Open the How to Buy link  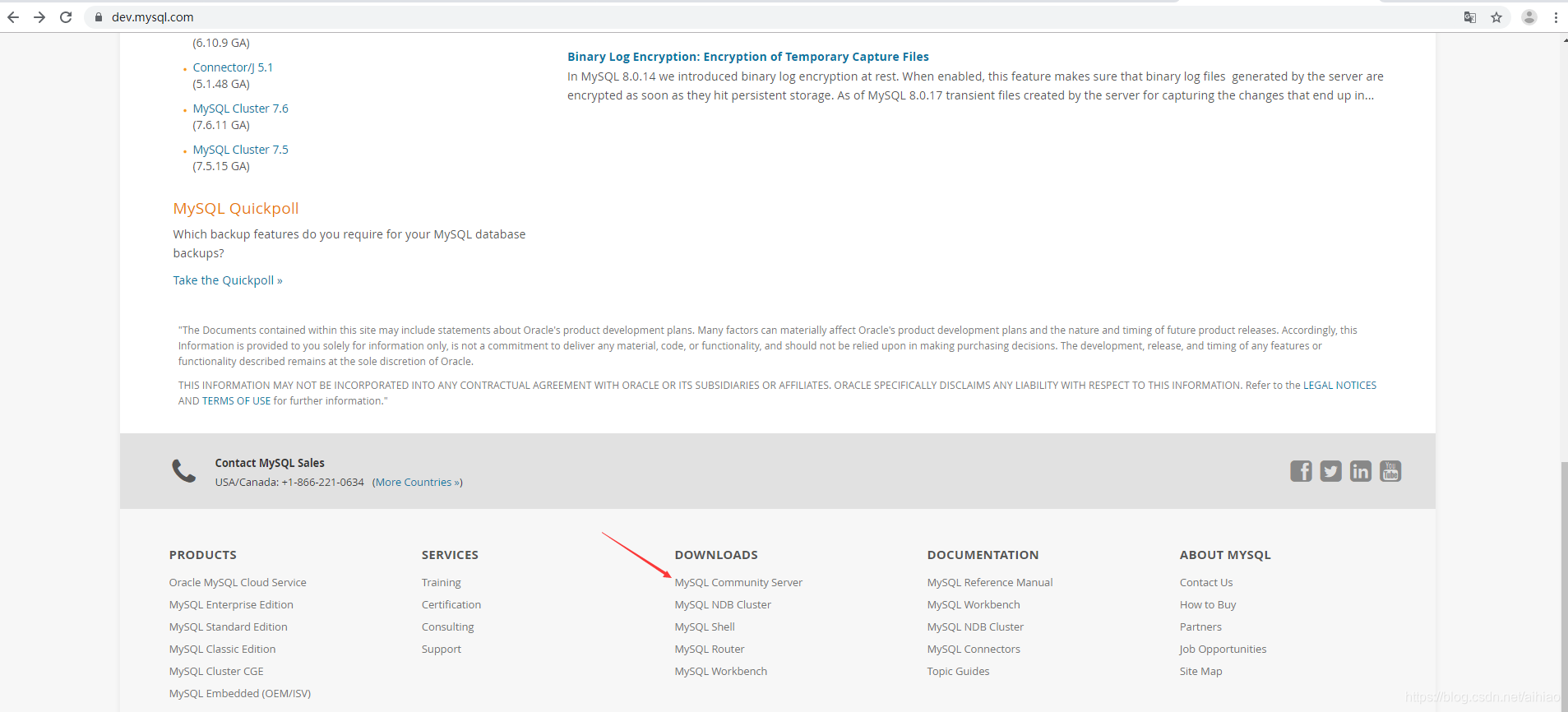pyautogui.click(x=1208, y=605)
